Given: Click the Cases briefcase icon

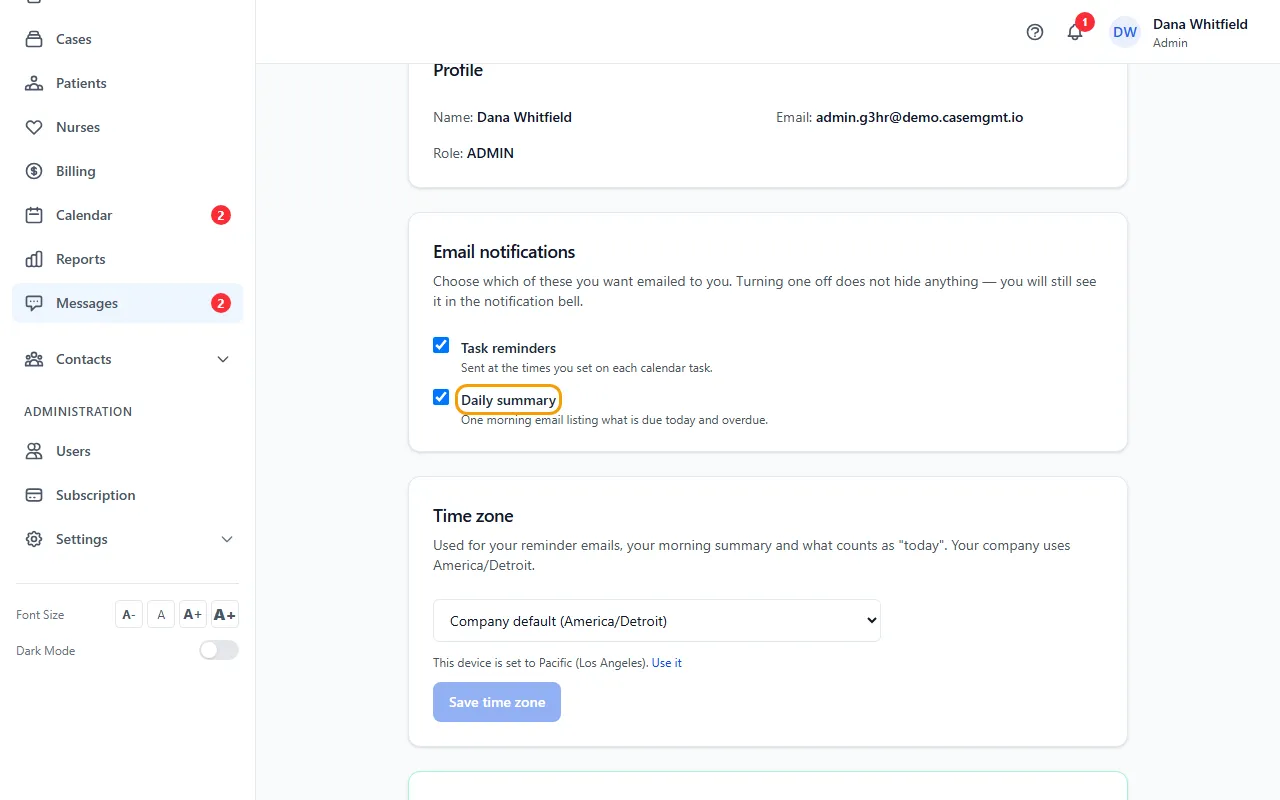Looking at the screenshot, I should point(34,39).
